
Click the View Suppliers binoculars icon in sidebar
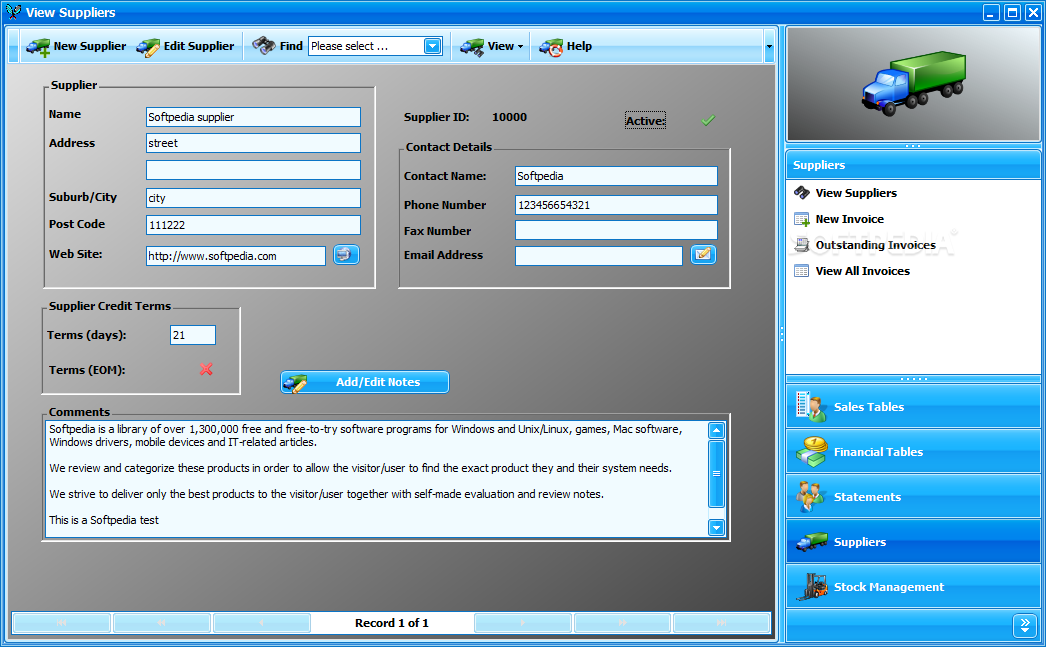(x=801, y=193)
